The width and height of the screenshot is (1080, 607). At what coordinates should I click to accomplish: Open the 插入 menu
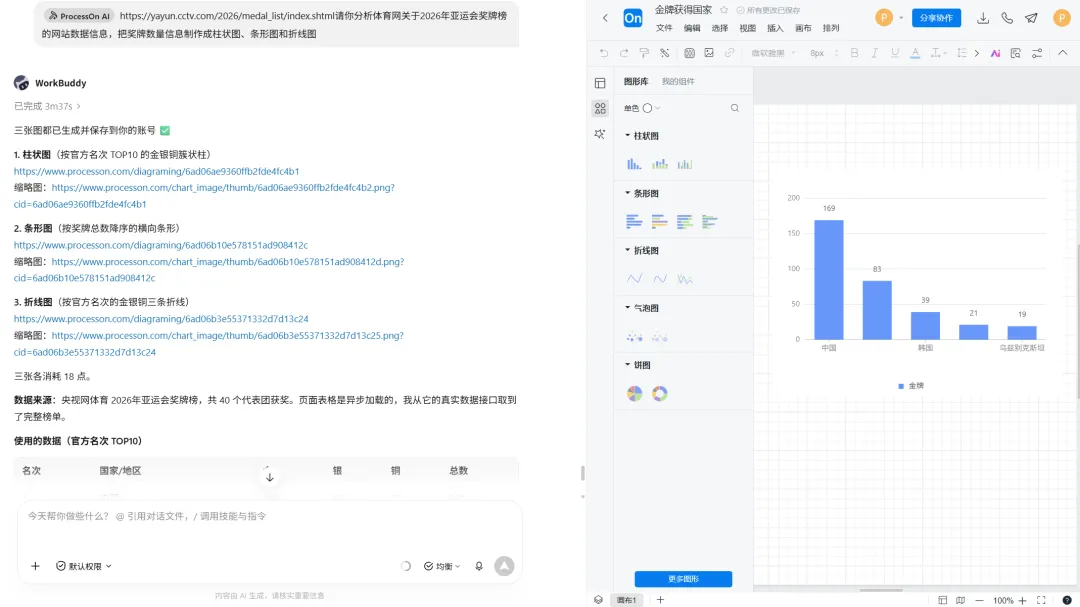click(776, 28)
